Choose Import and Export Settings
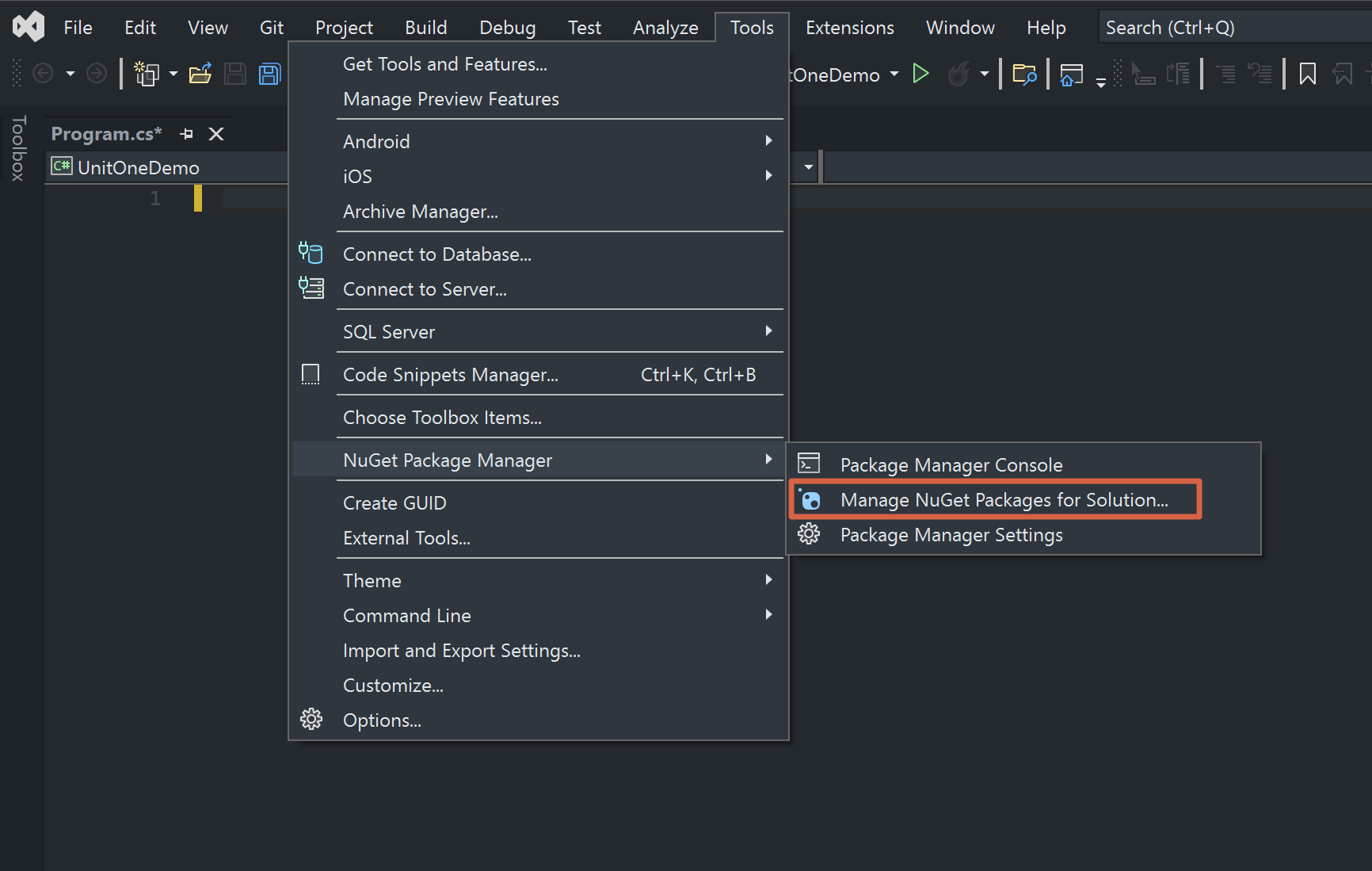The image size is (1372, 871). click(462, 650)
